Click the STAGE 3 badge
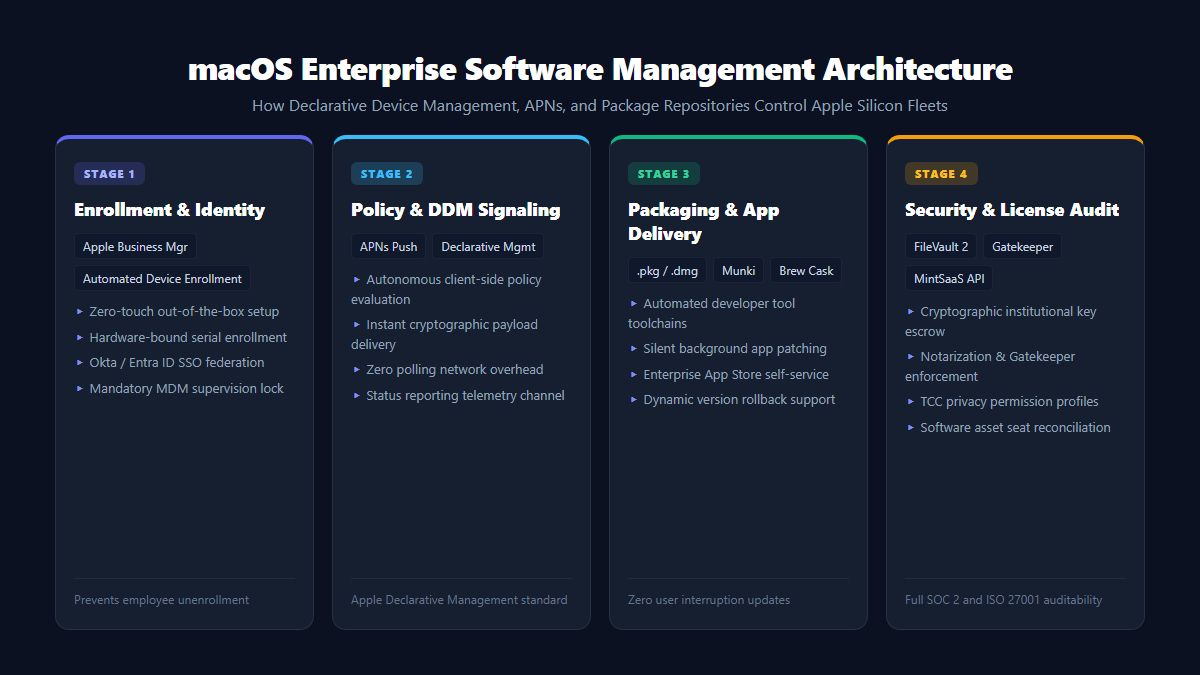The width and height of the screenshot is (1200, 675). pos(664,174)
